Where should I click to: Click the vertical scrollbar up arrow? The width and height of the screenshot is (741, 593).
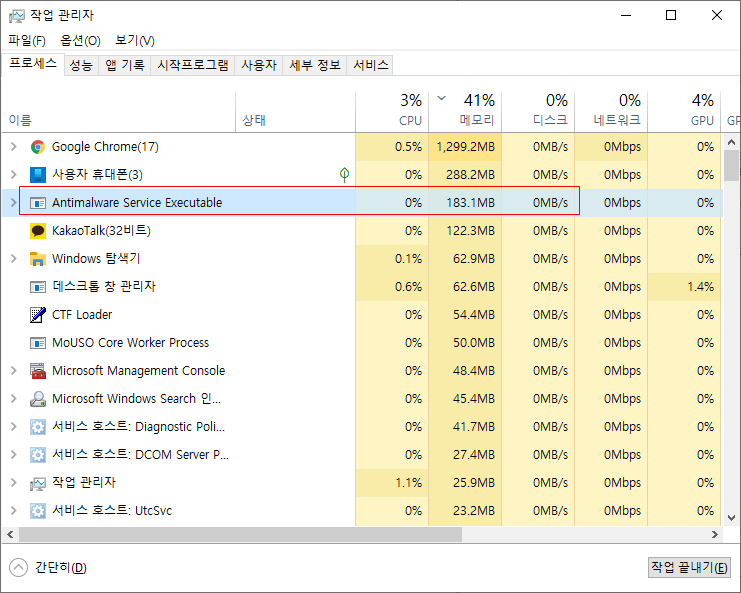pyautogui.click(x=732, y=141)
